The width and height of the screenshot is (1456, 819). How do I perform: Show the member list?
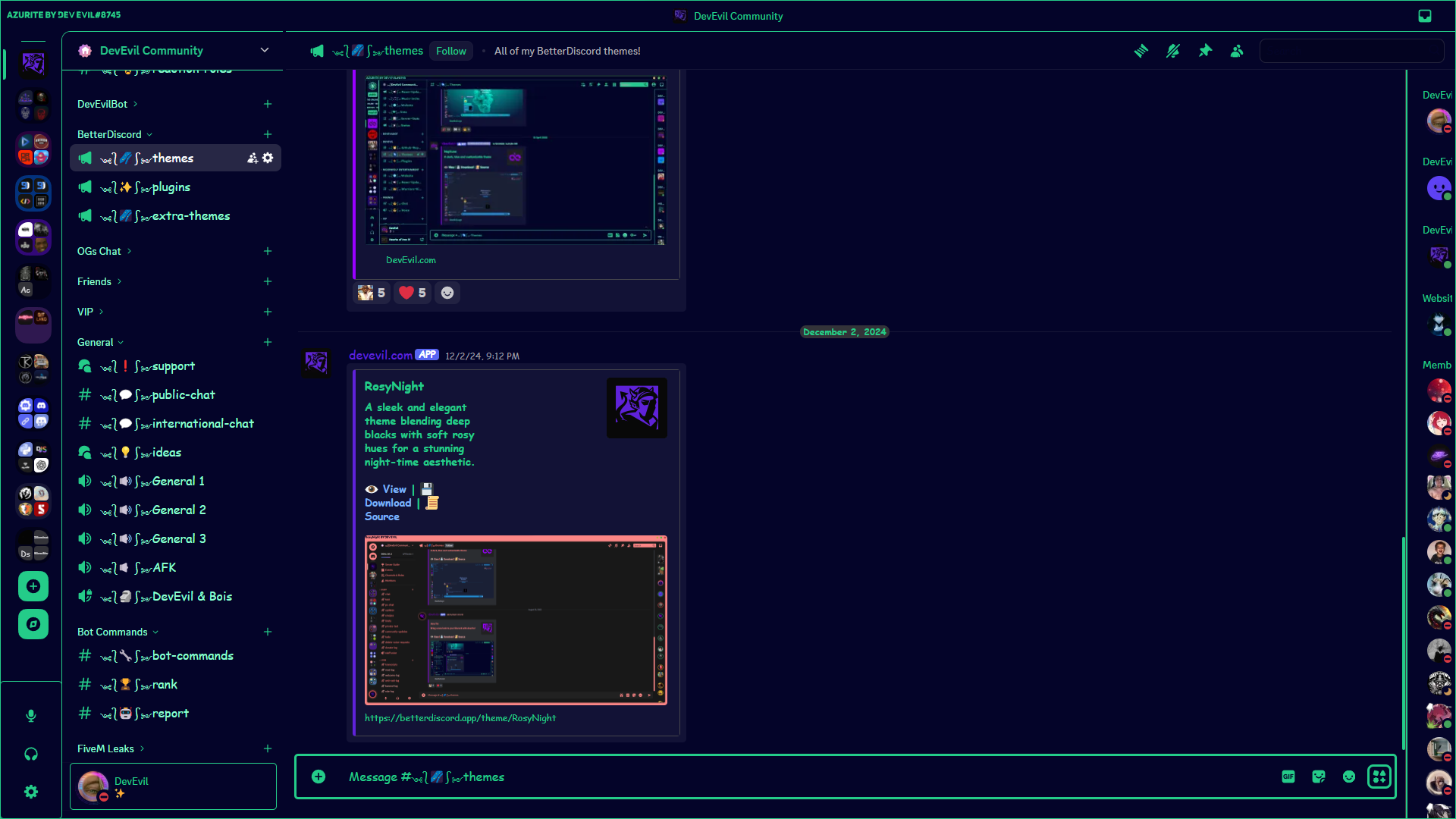click(1237, 51)
